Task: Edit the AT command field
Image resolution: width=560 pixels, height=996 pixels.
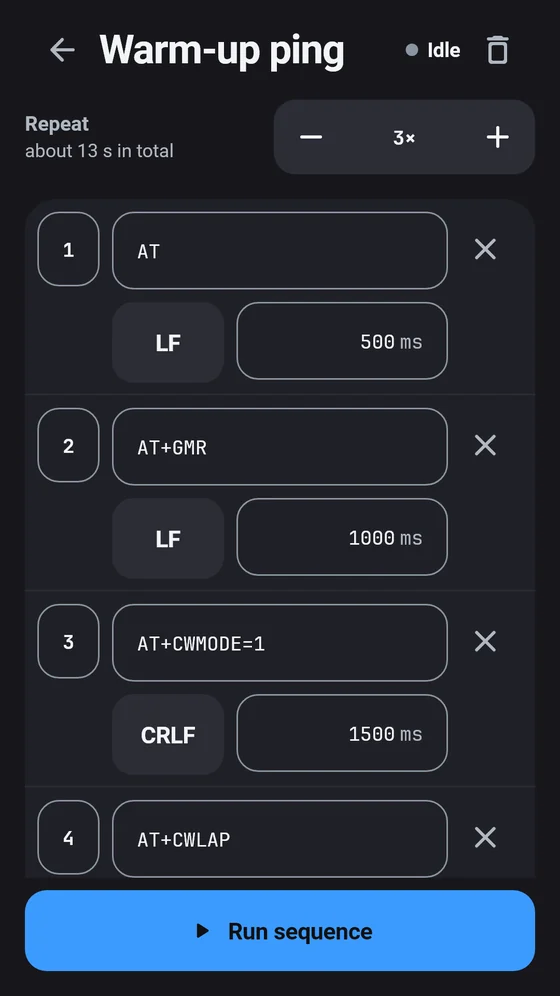Action: pyautogui.click(x=280, y=250)
